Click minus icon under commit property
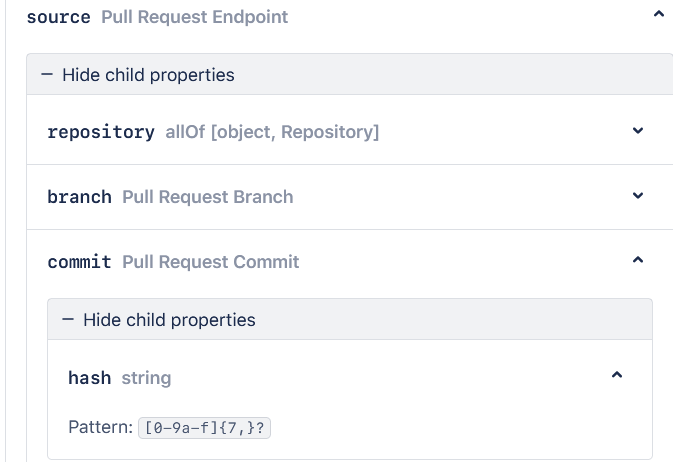673x462 pixels. tap(68, 320)
